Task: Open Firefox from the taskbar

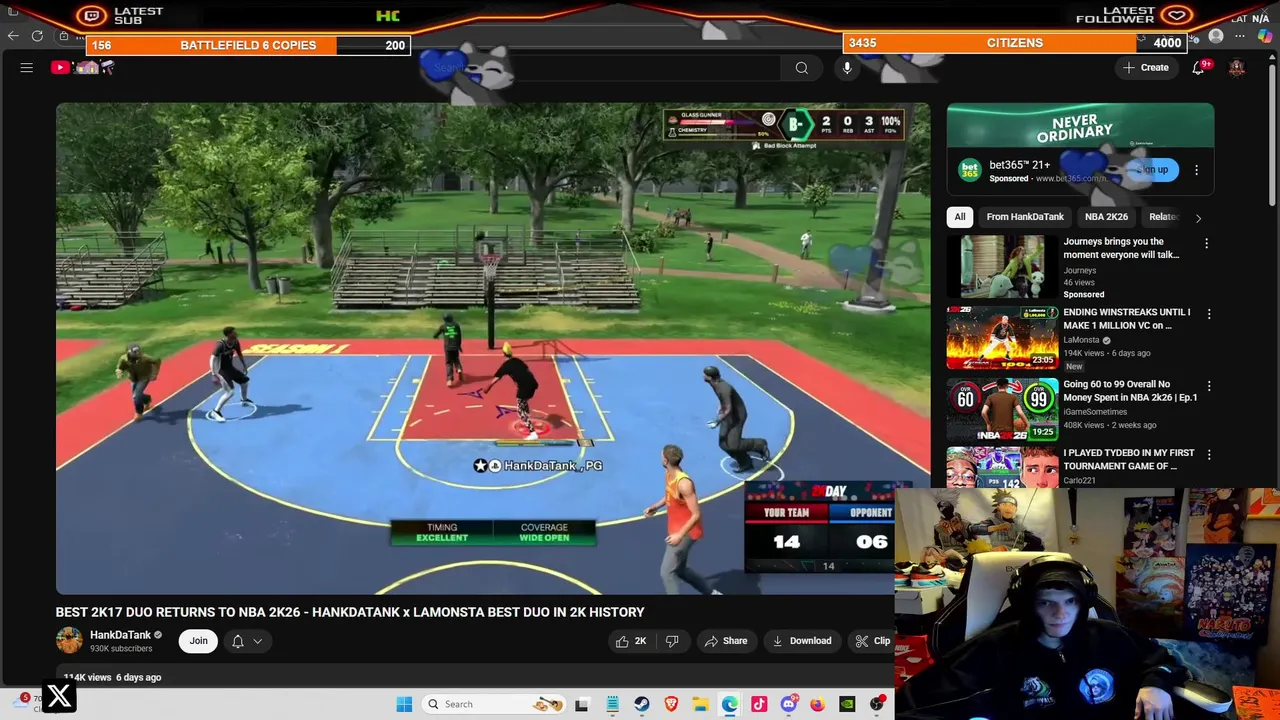Action: 817,704
